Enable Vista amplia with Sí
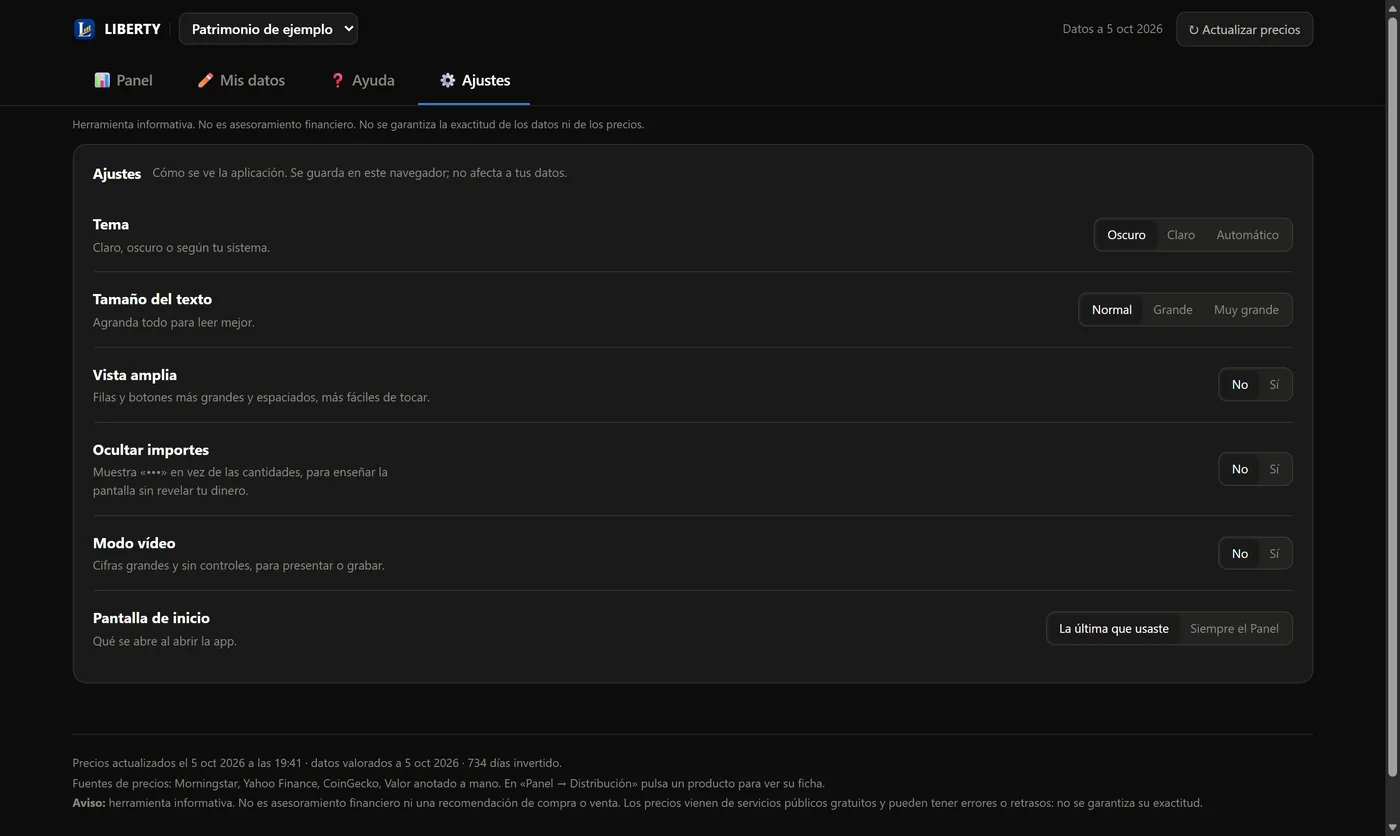This screenshot has height=836, width=1400. pos(1274,385)
